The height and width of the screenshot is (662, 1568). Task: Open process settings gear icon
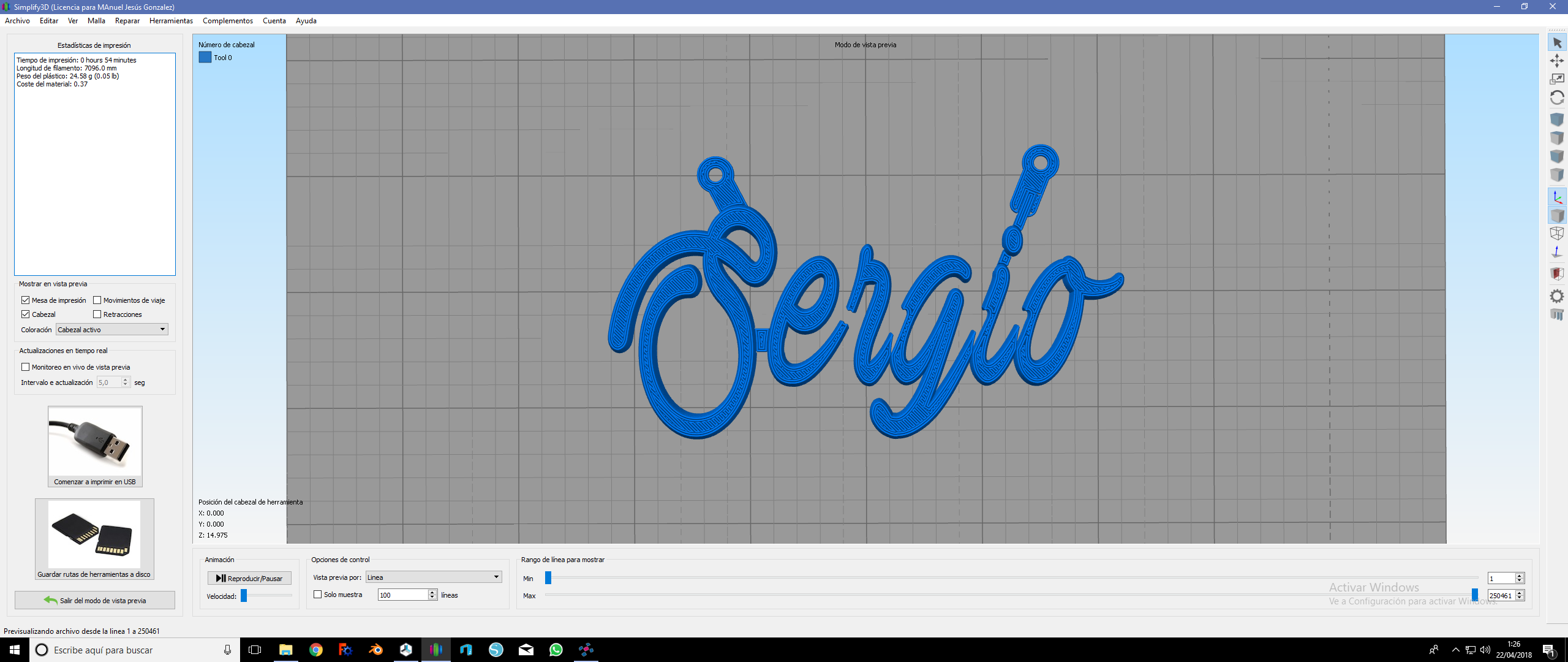(x=1557, y=297)
